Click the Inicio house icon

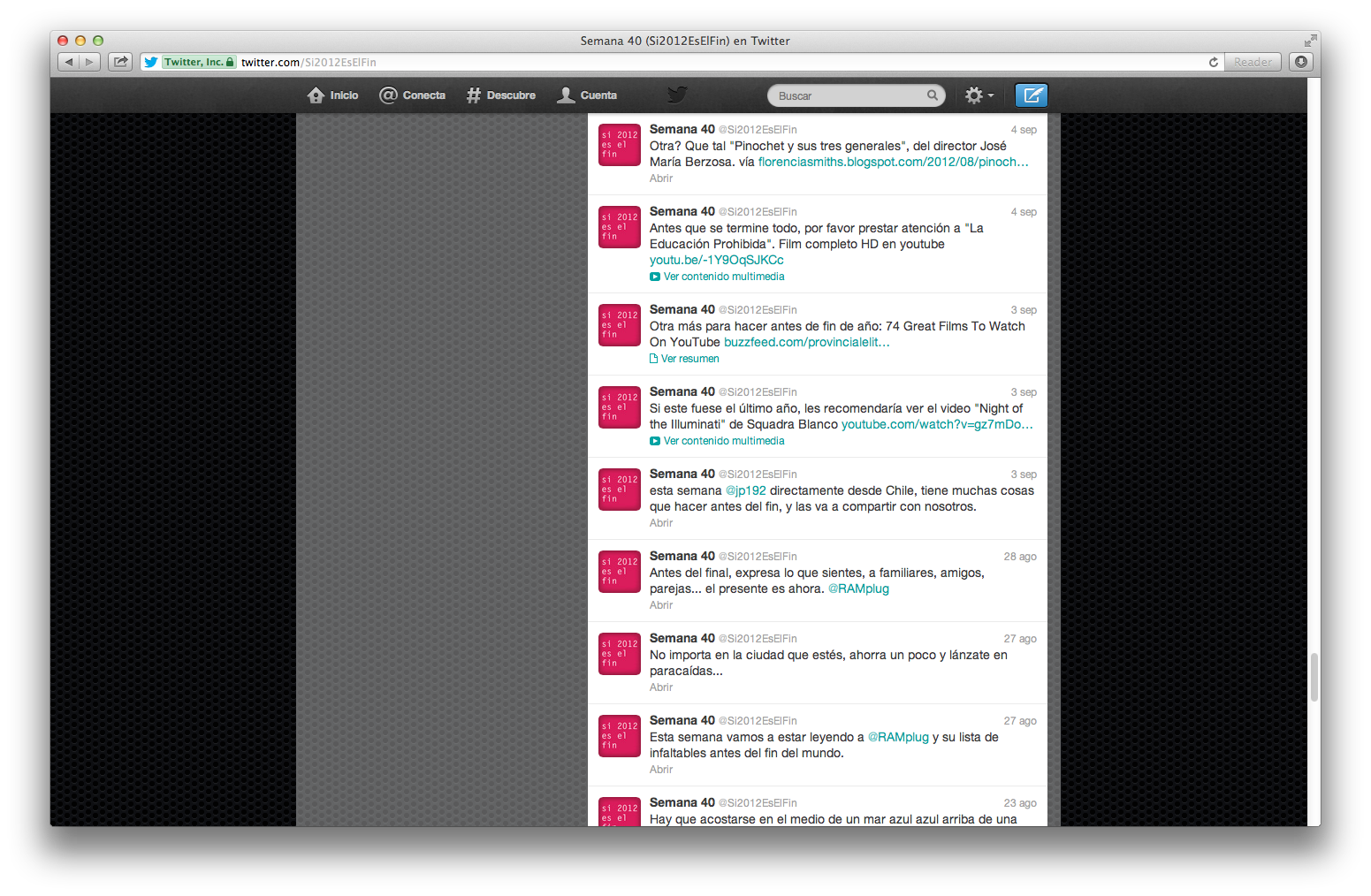tap(316, 95)
